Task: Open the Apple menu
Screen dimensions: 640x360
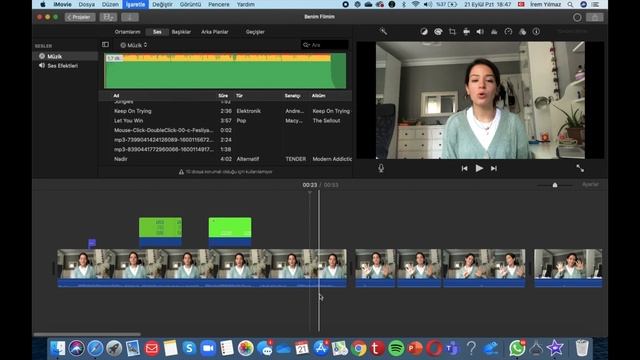Action: coord(42,4)
